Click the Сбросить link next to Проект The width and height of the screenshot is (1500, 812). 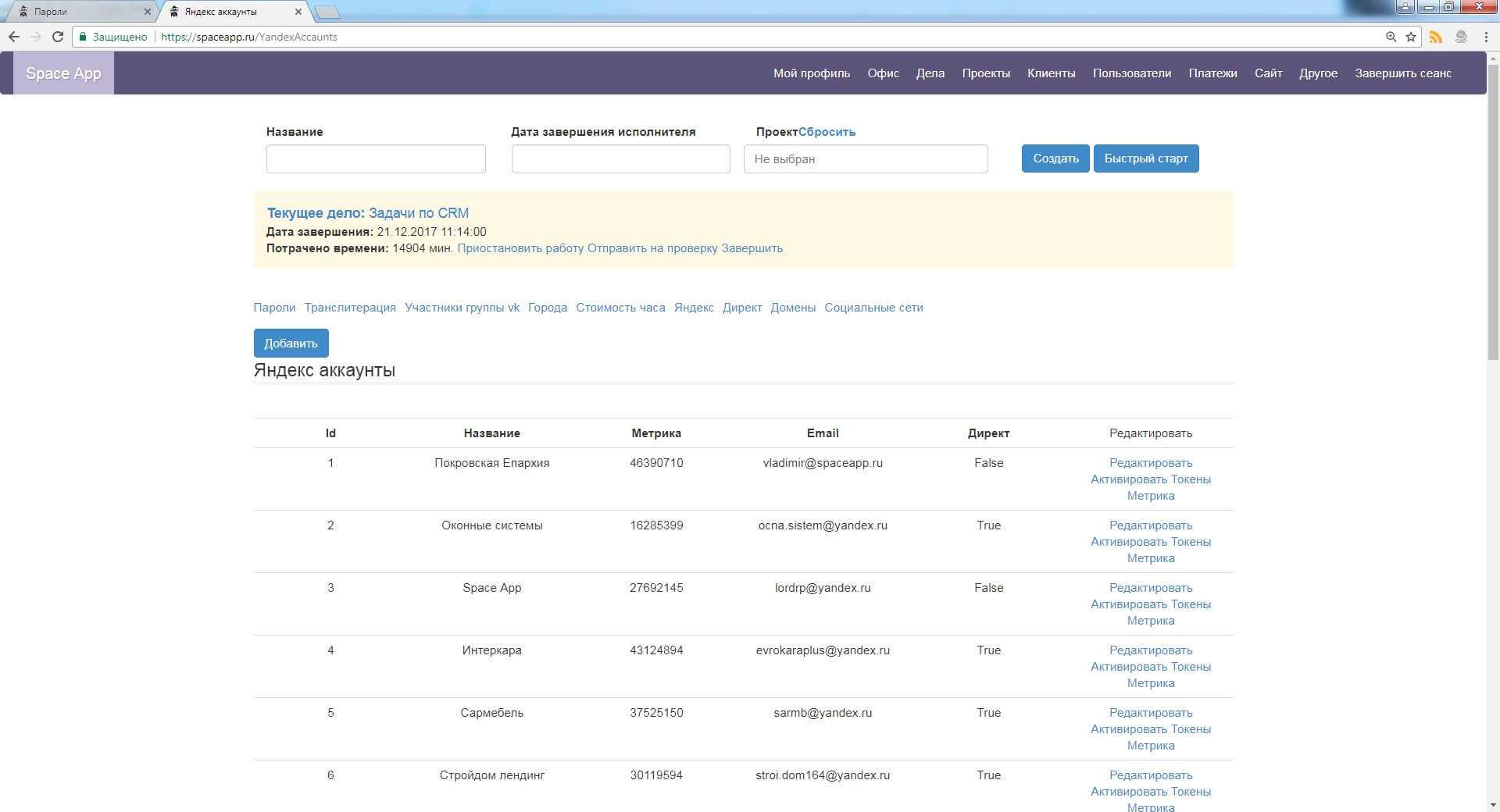coord(827,132)
